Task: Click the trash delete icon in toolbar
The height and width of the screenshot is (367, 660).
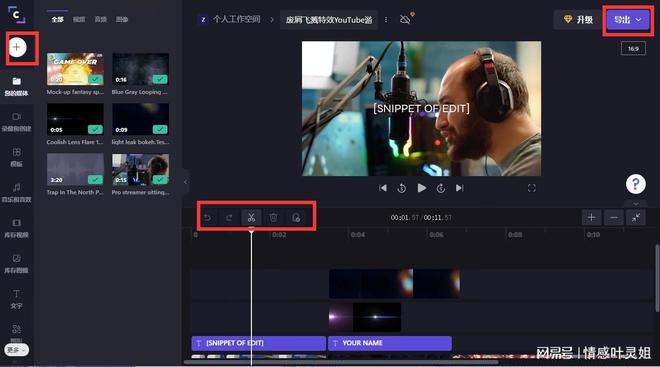Action: (274, 218)
